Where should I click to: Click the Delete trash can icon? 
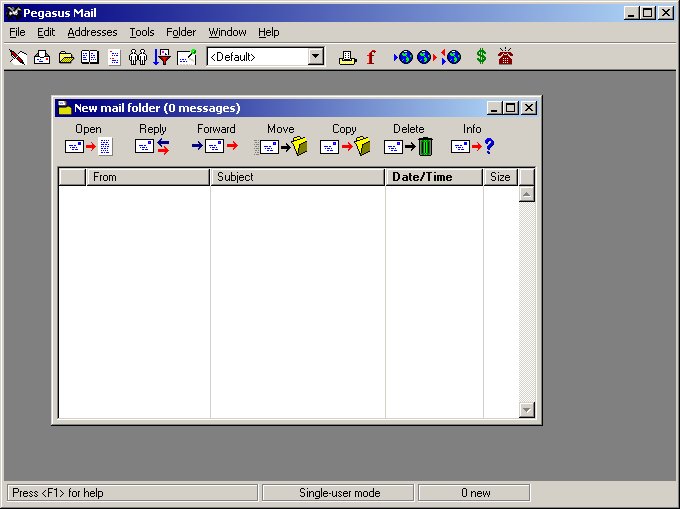(x=408, y=147)
